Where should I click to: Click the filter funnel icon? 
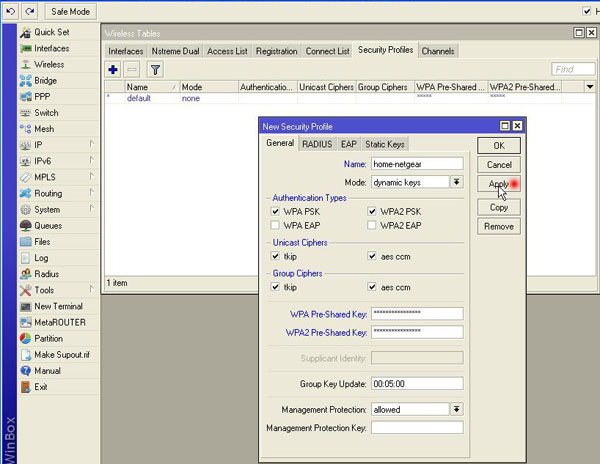pyautogui.click(x=155, y=70)
